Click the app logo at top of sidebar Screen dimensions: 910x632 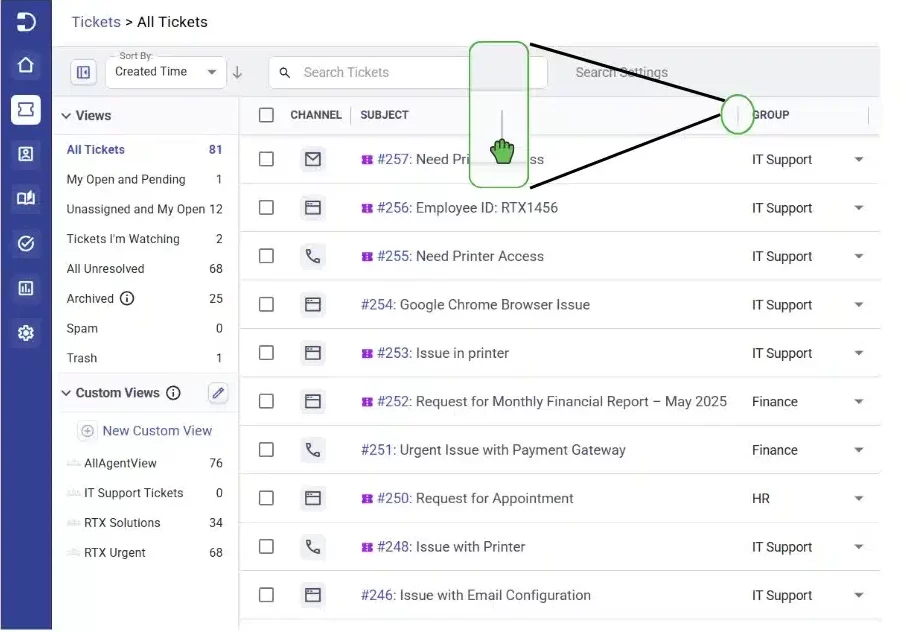26,22
